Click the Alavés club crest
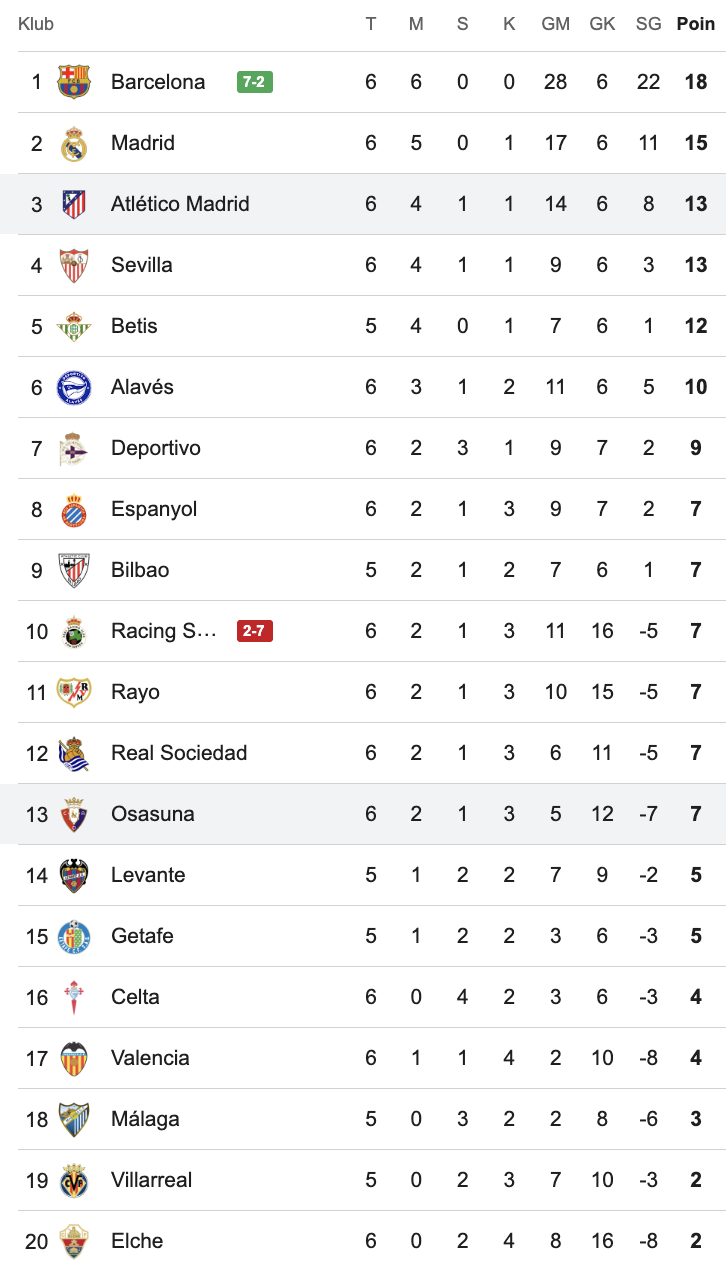 coord(74,387)
